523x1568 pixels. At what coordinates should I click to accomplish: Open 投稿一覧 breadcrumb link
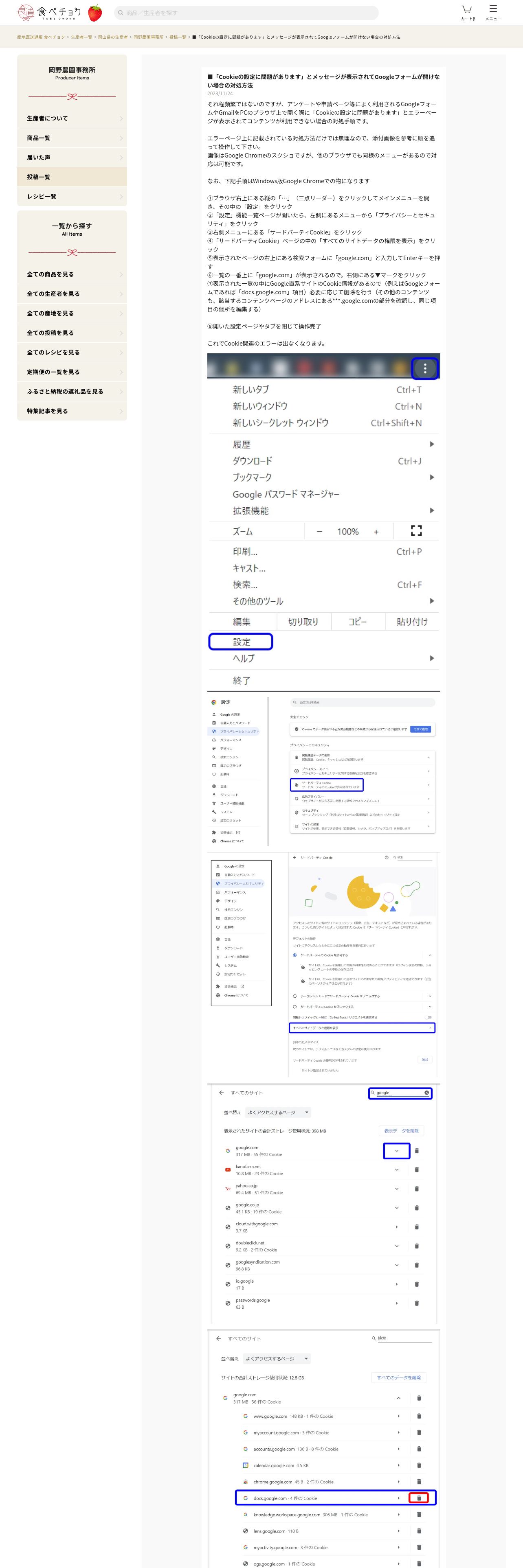pyautogui.click(x=178, y=37)
